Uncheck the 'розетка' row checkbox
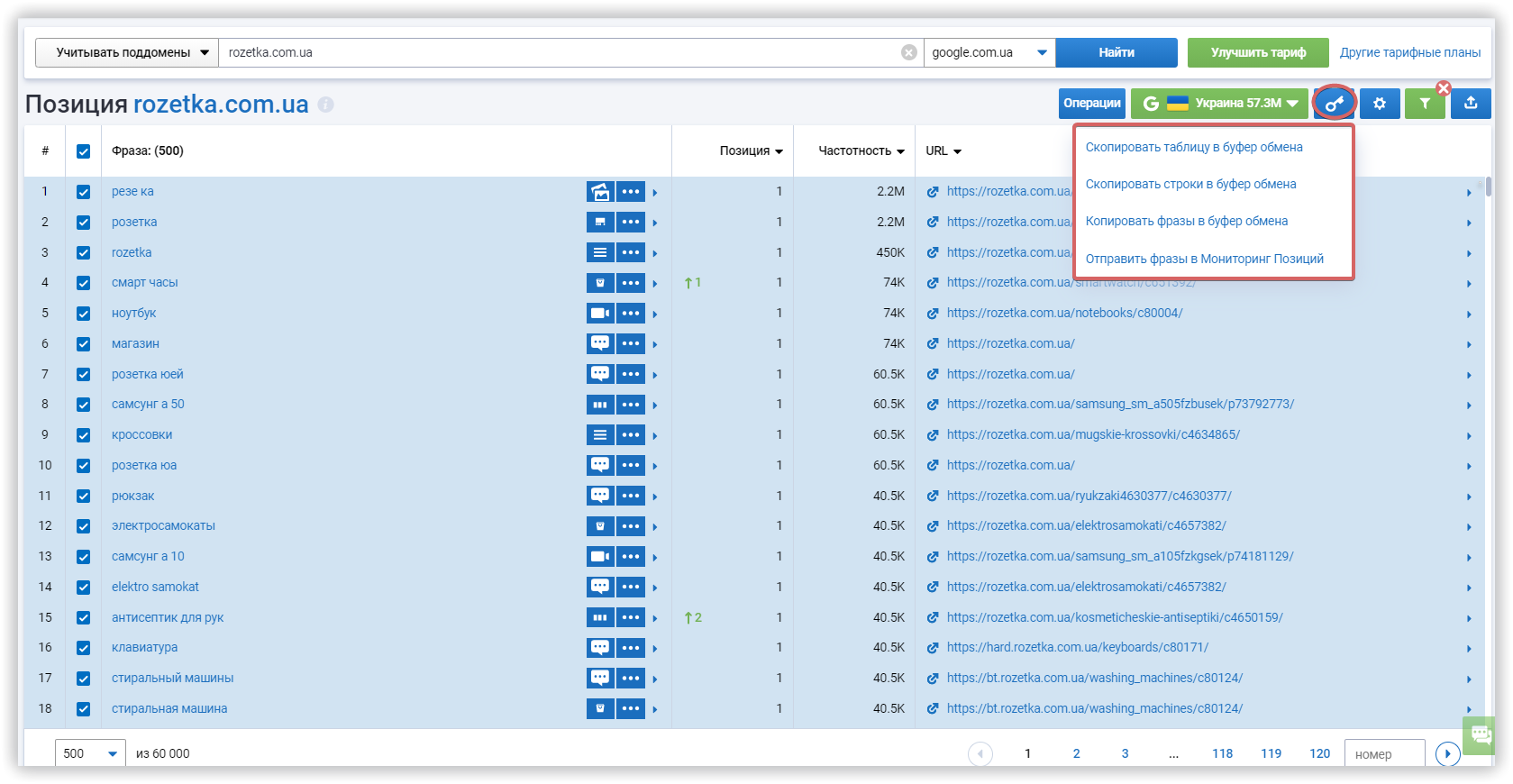Screen dimensions: 1513x784 pyautogui.click(x=83, y=223)
